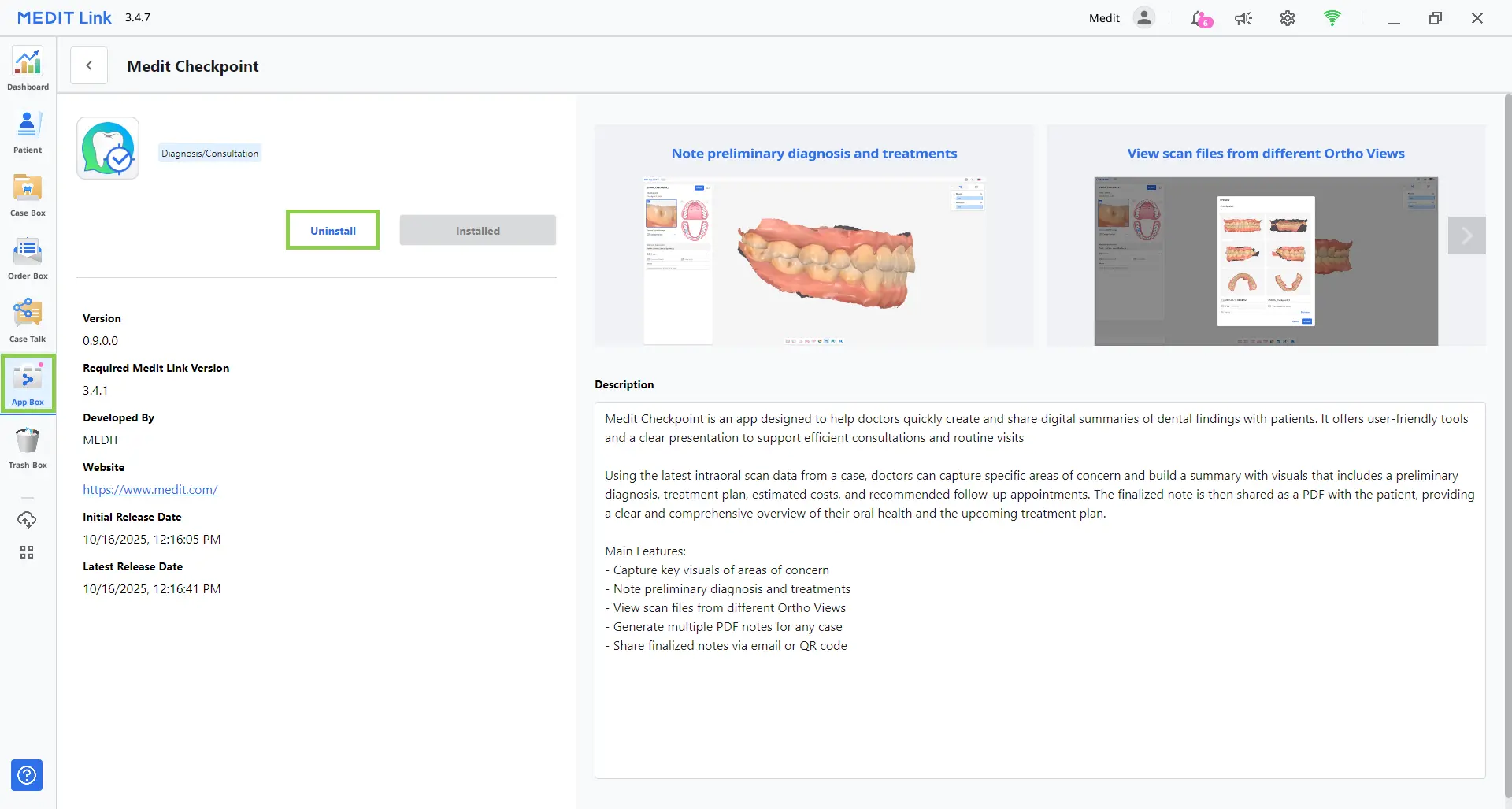Go back with the left arrow button
Screen dimensions: 1512x809
click(x=89, y=65)
